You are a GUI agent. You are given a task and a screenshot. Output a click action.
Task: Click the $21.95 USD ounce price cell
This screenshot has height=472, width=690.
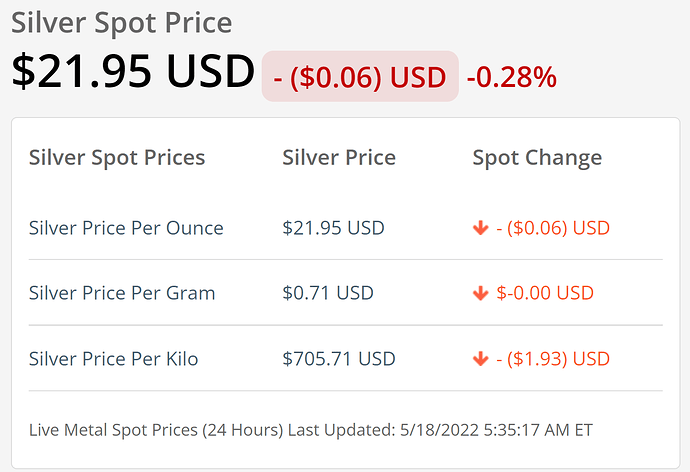334,228
